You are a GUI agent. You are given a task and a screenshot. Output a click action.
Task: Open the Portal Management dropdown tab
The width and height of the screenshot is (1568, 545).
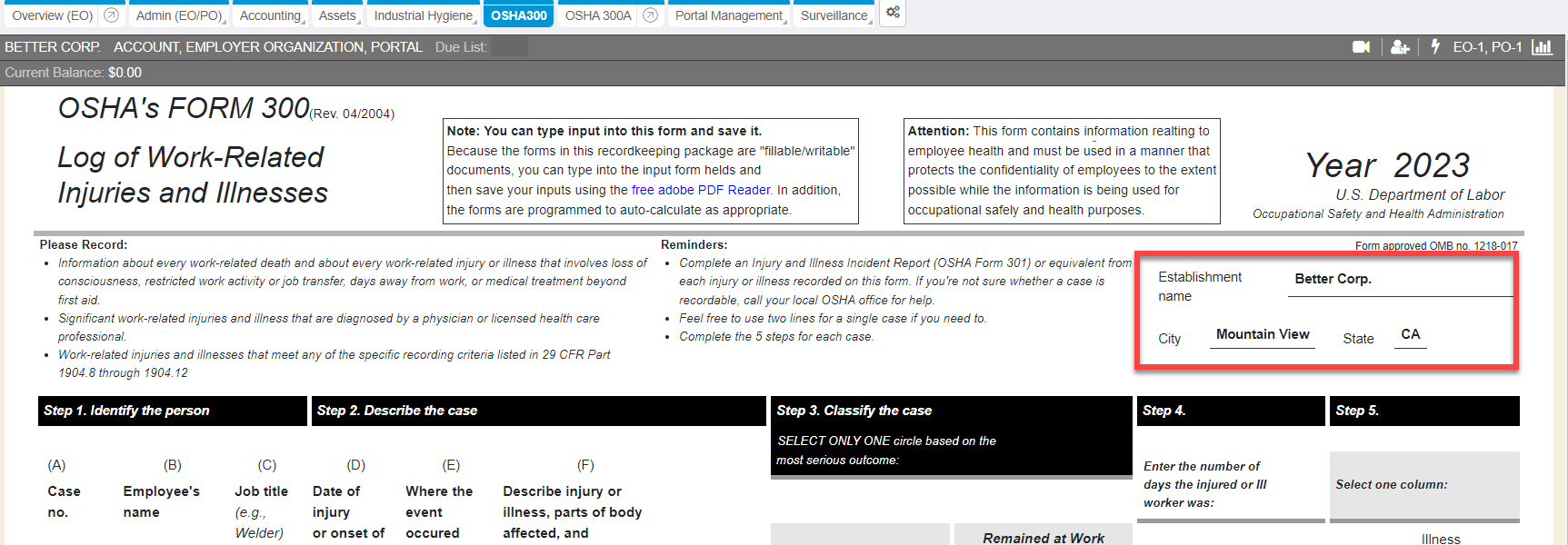730,15
